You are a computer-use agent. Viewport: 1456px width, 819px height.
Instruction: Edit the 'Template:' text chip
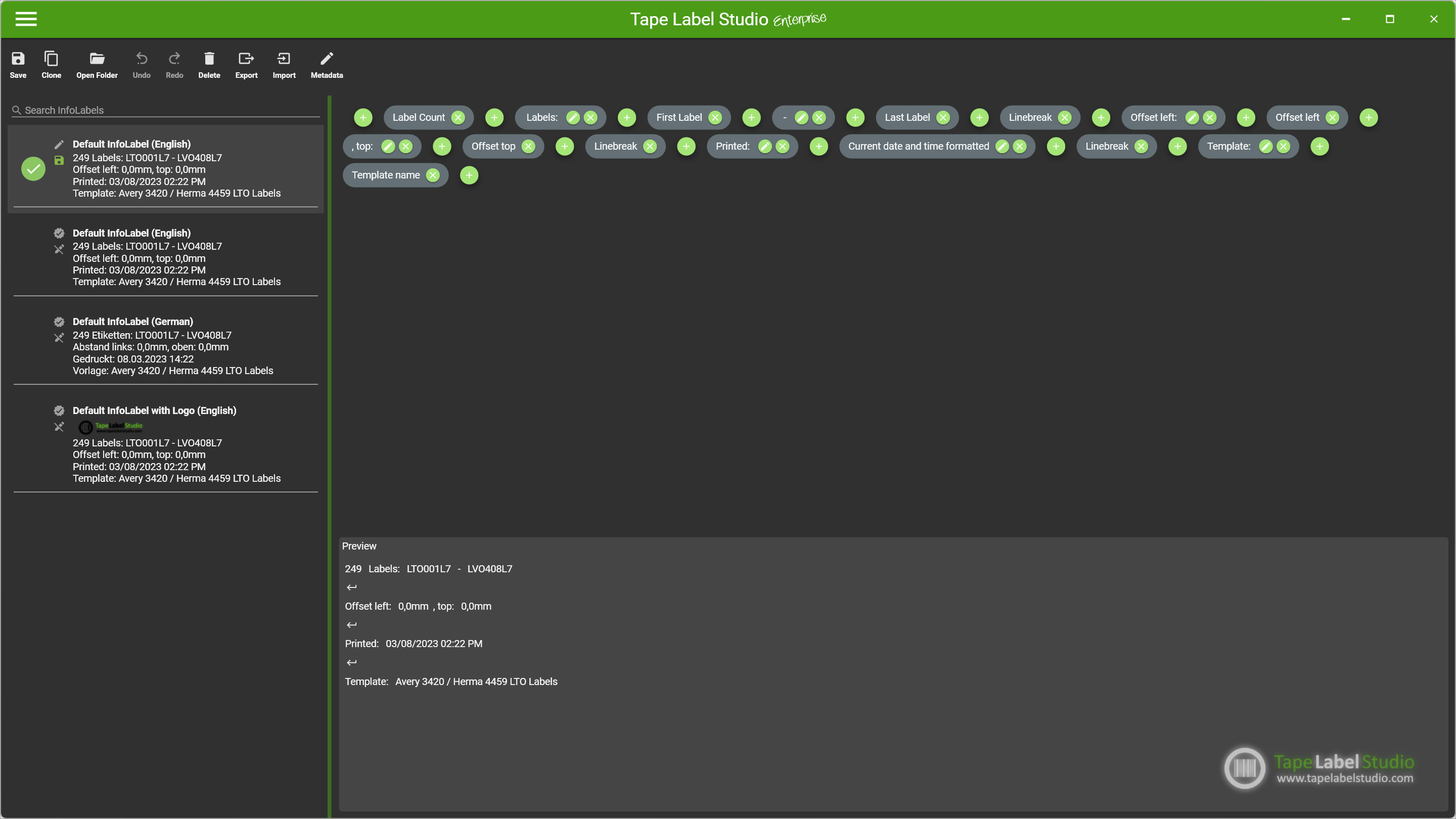[x=1265, y=147]
